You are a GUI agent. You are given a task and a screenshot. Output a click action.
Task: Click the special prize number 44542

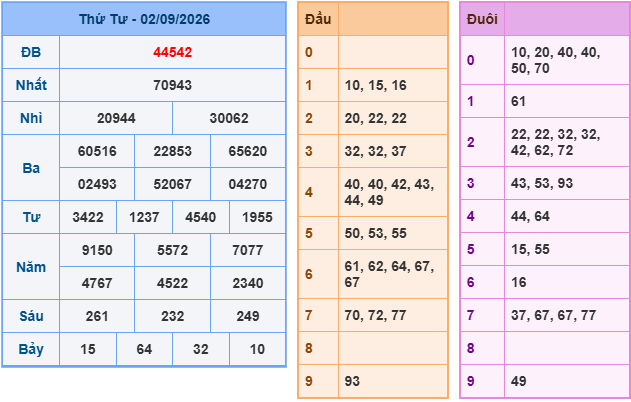pos(172,52)
